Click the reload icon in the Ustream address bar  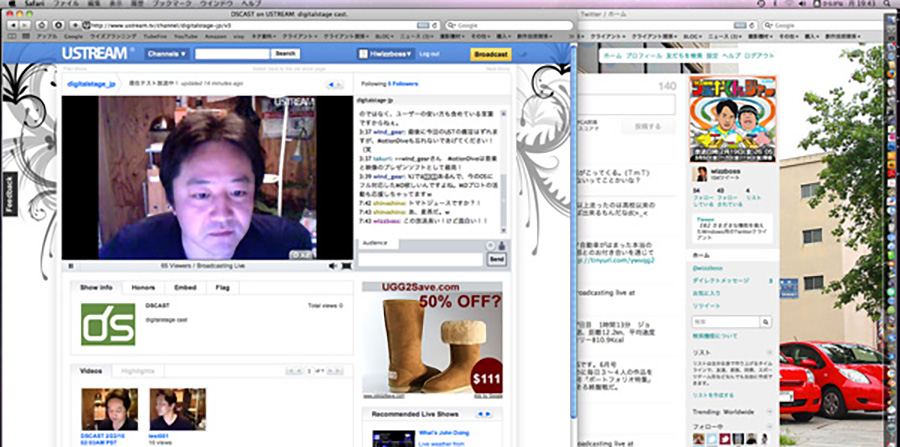pyautogui.click(x=435, y=25)
